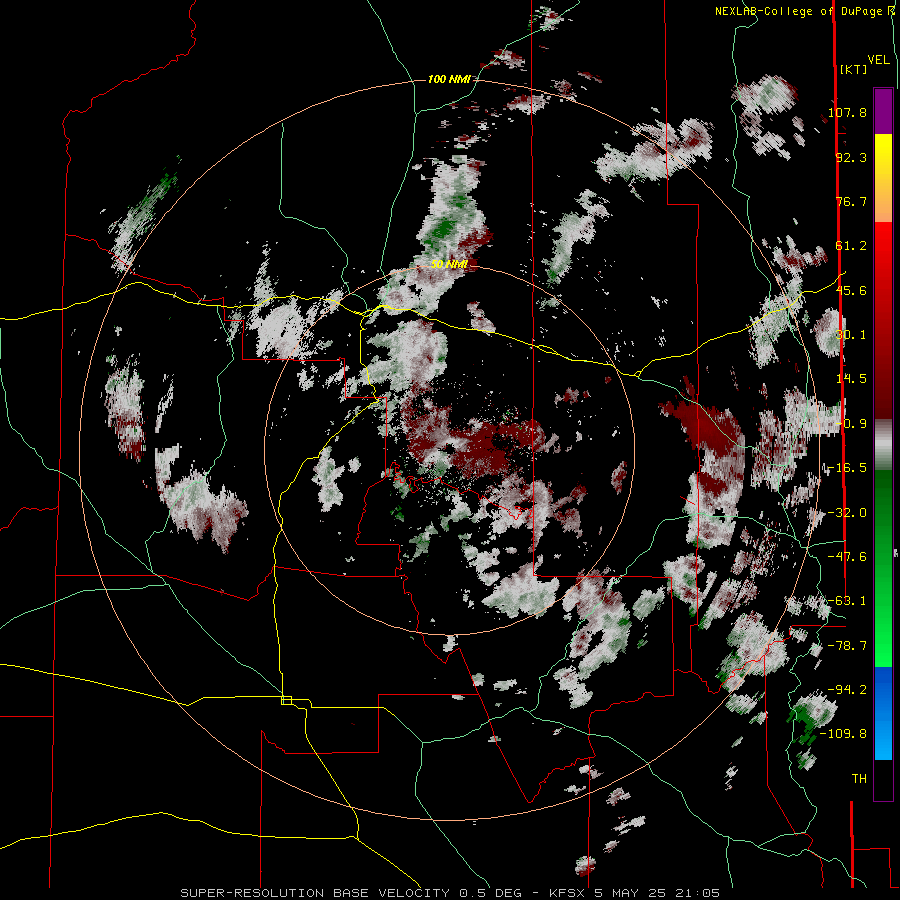900x900 pixels.
Task: Pick the gray near-zero segment of color bar
Action: 883,445
